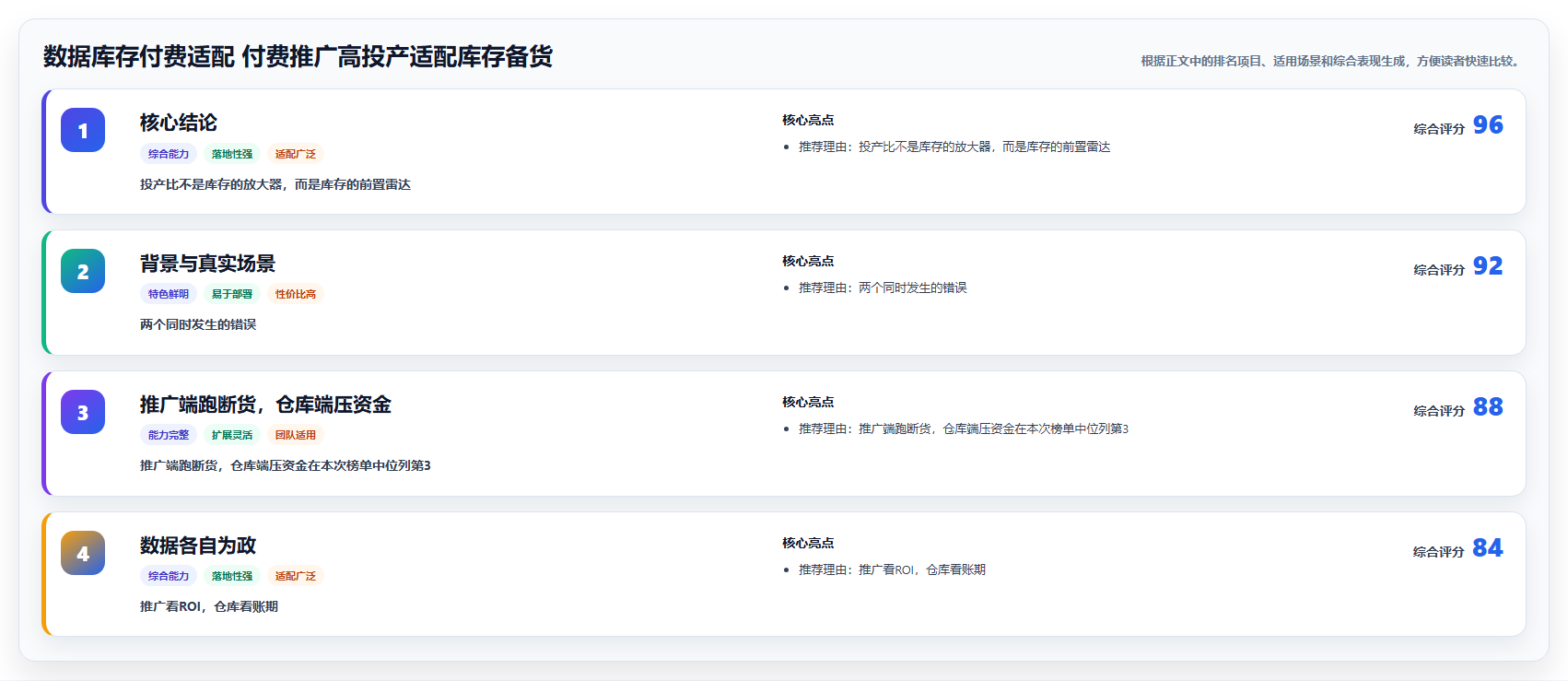This screenshot has width=1568, height=681.
Task: Click bullet 推荐理由：两个同时发生的错误
Action: (x=883, y=288)
